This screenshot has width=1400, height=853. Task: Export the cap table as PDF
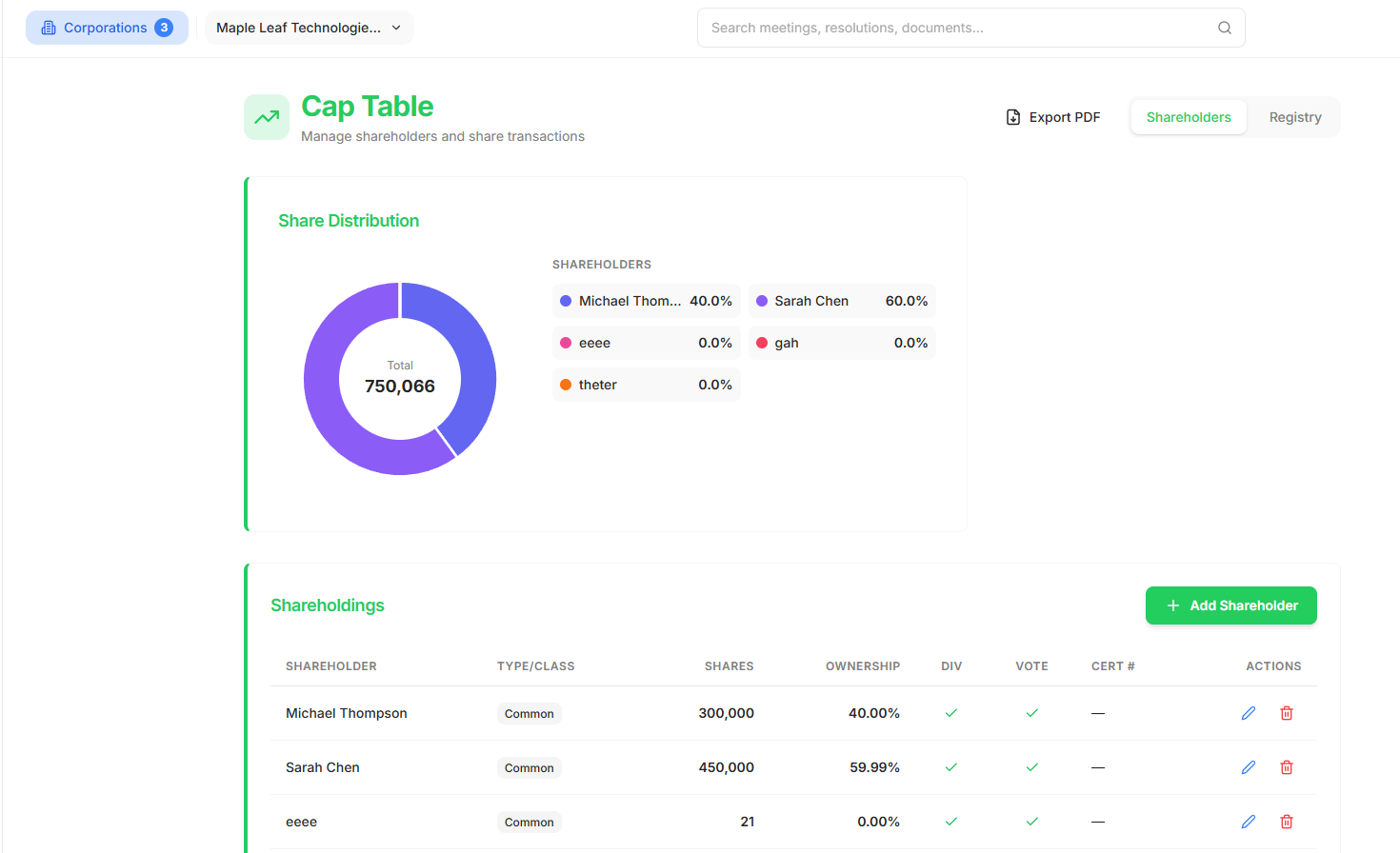(x=1053, y=117)
